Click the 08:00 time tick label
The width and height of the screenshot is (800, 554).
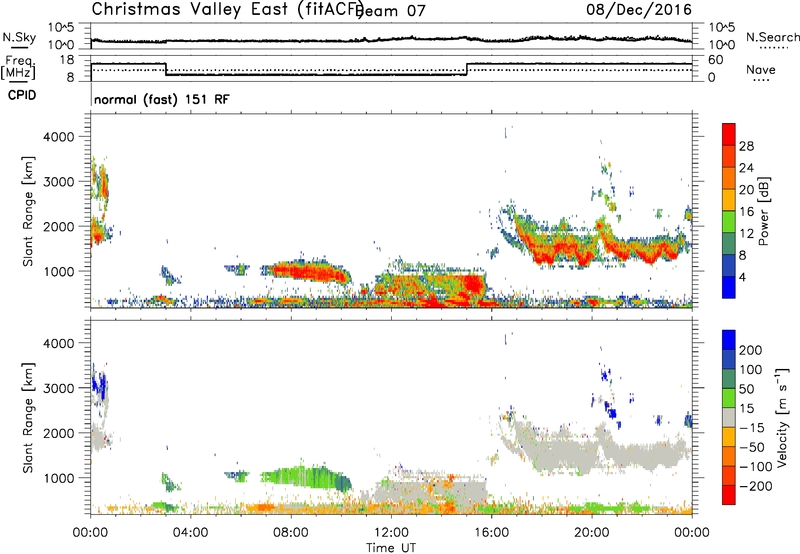291,533
